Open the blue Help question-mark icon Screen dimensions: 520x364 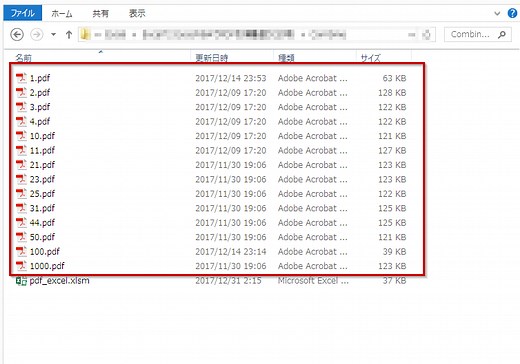(x=512, y=13)
